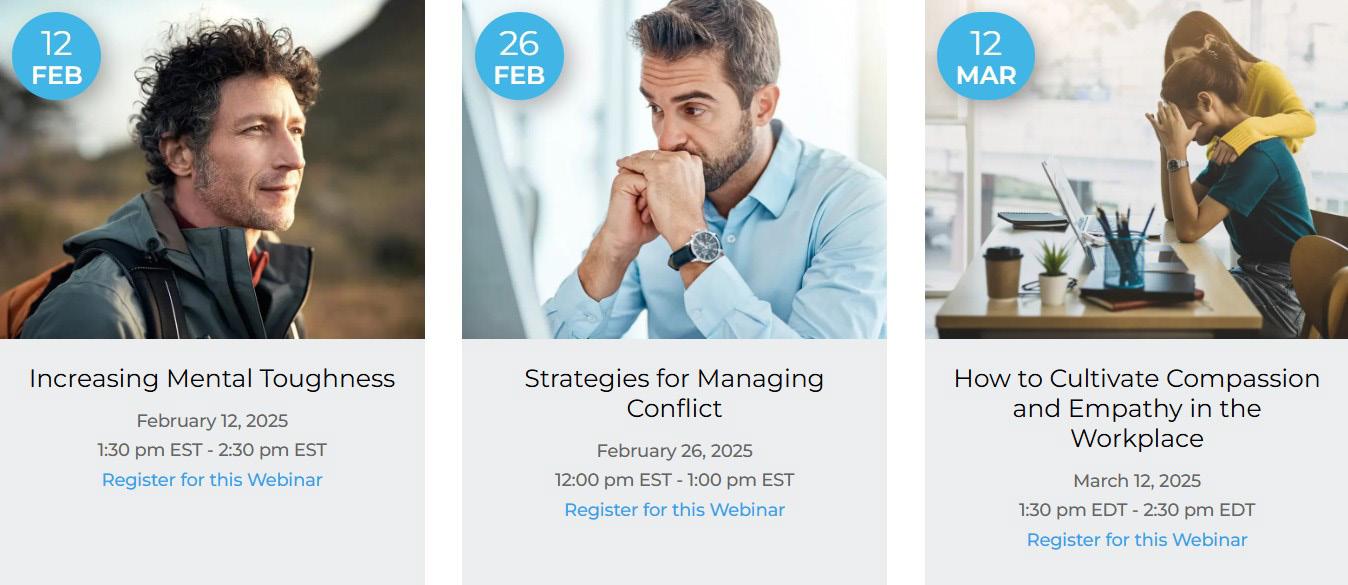Register for the Increasing Mental Toughness webinar

[212, 480]
